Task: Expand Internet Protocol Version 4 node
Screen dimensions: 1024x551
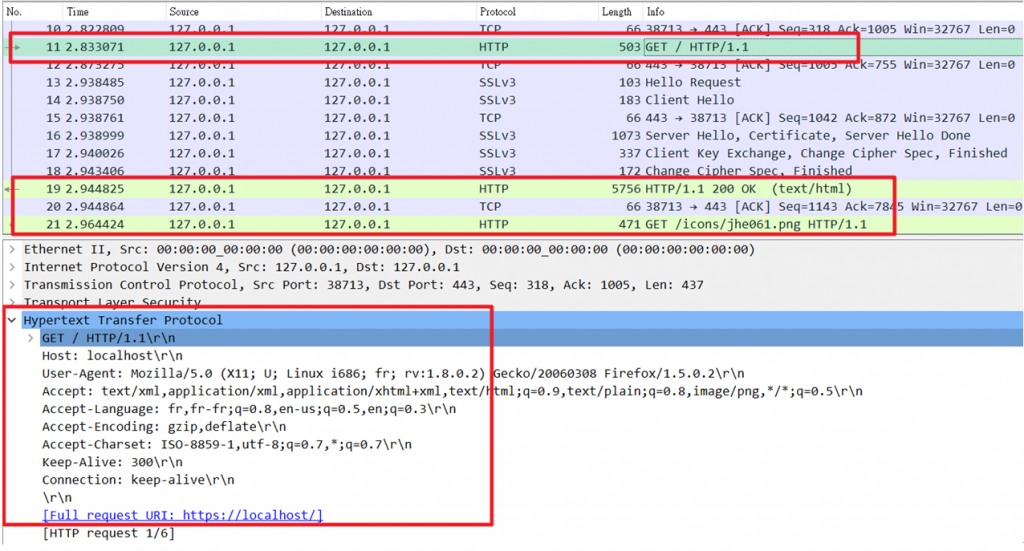Action: pos(12,267)
